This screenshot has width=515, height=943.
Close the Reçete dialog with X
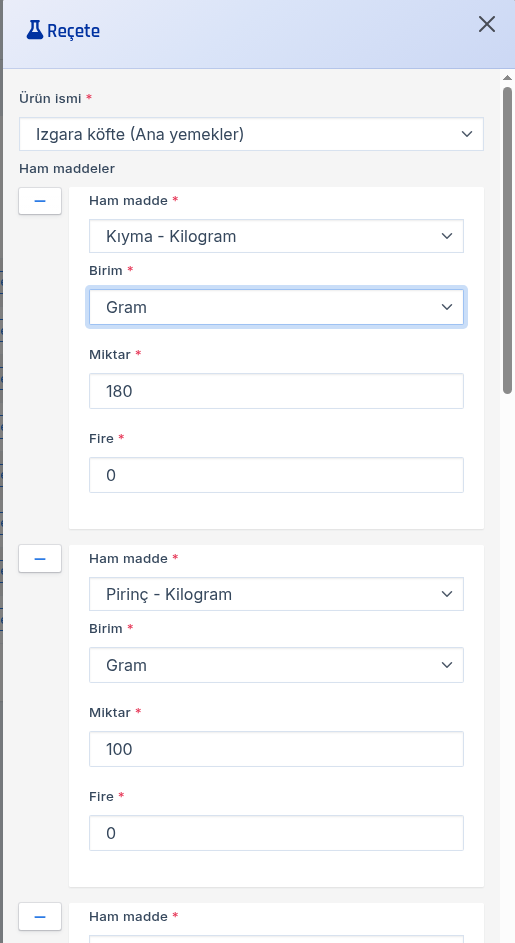pos(486,24)
